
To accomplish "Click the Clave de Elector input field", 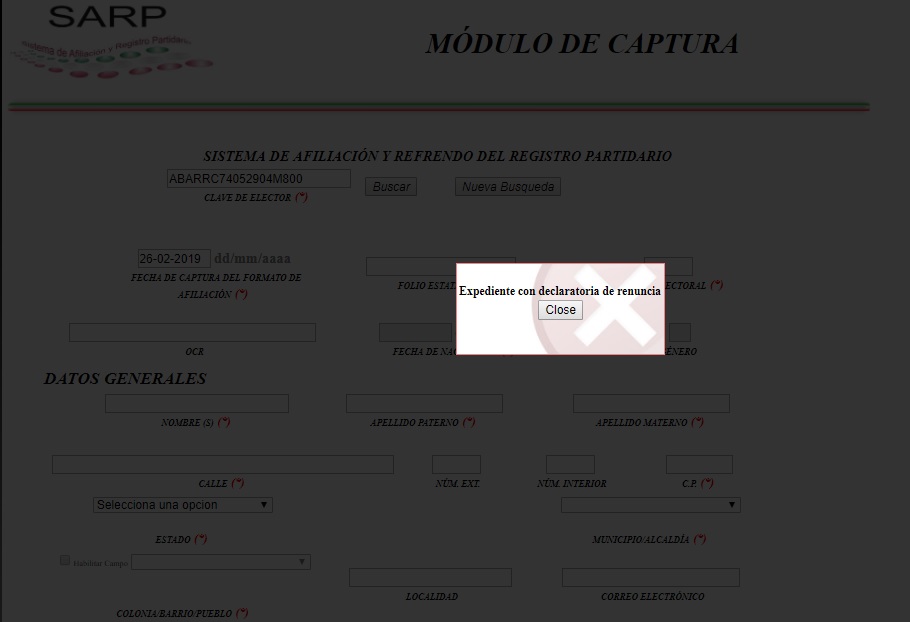I will point(258,179).
